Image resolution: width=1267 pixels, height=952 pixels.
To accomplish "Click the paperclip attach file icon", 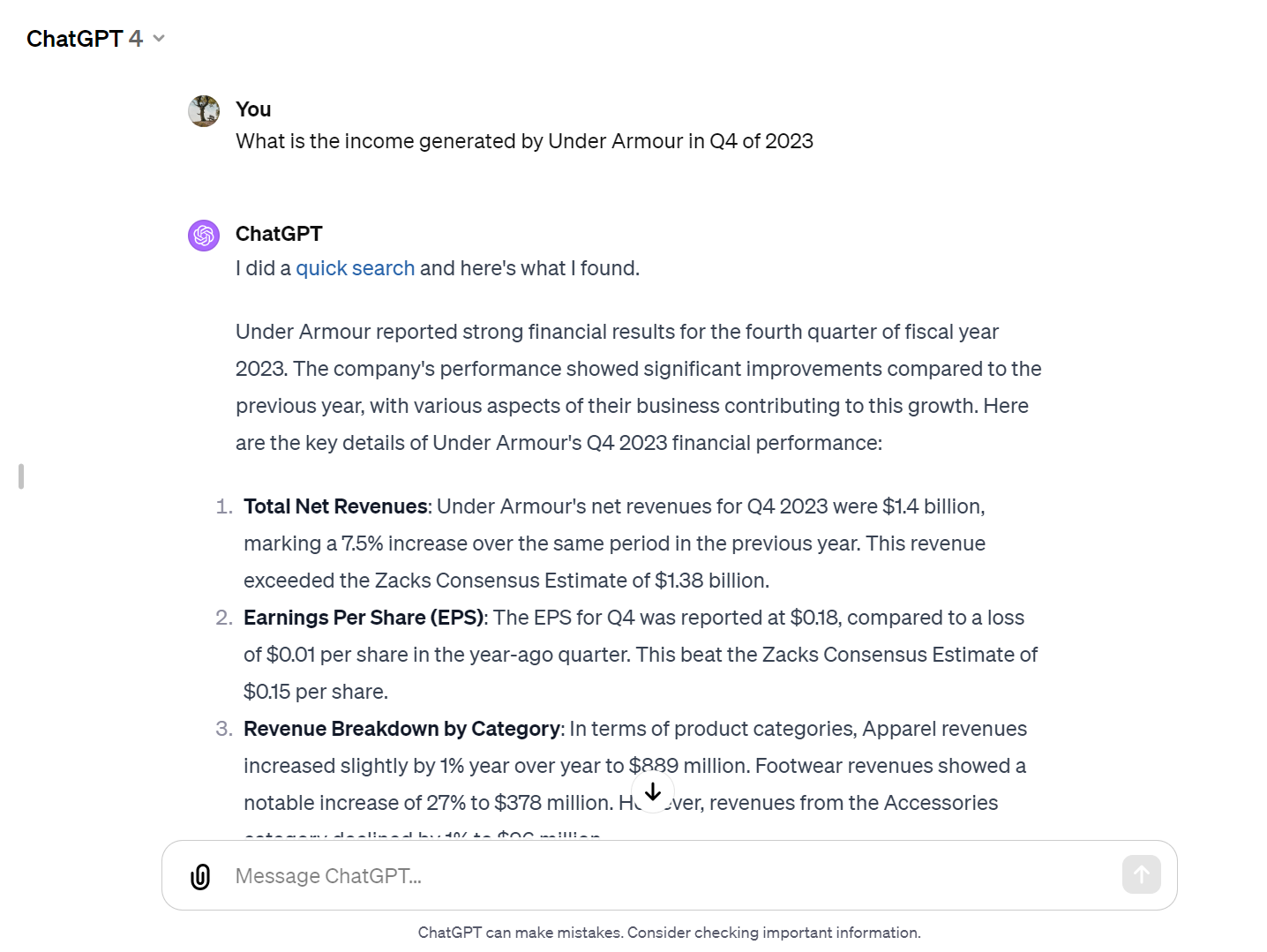I will tap(200, 876).
